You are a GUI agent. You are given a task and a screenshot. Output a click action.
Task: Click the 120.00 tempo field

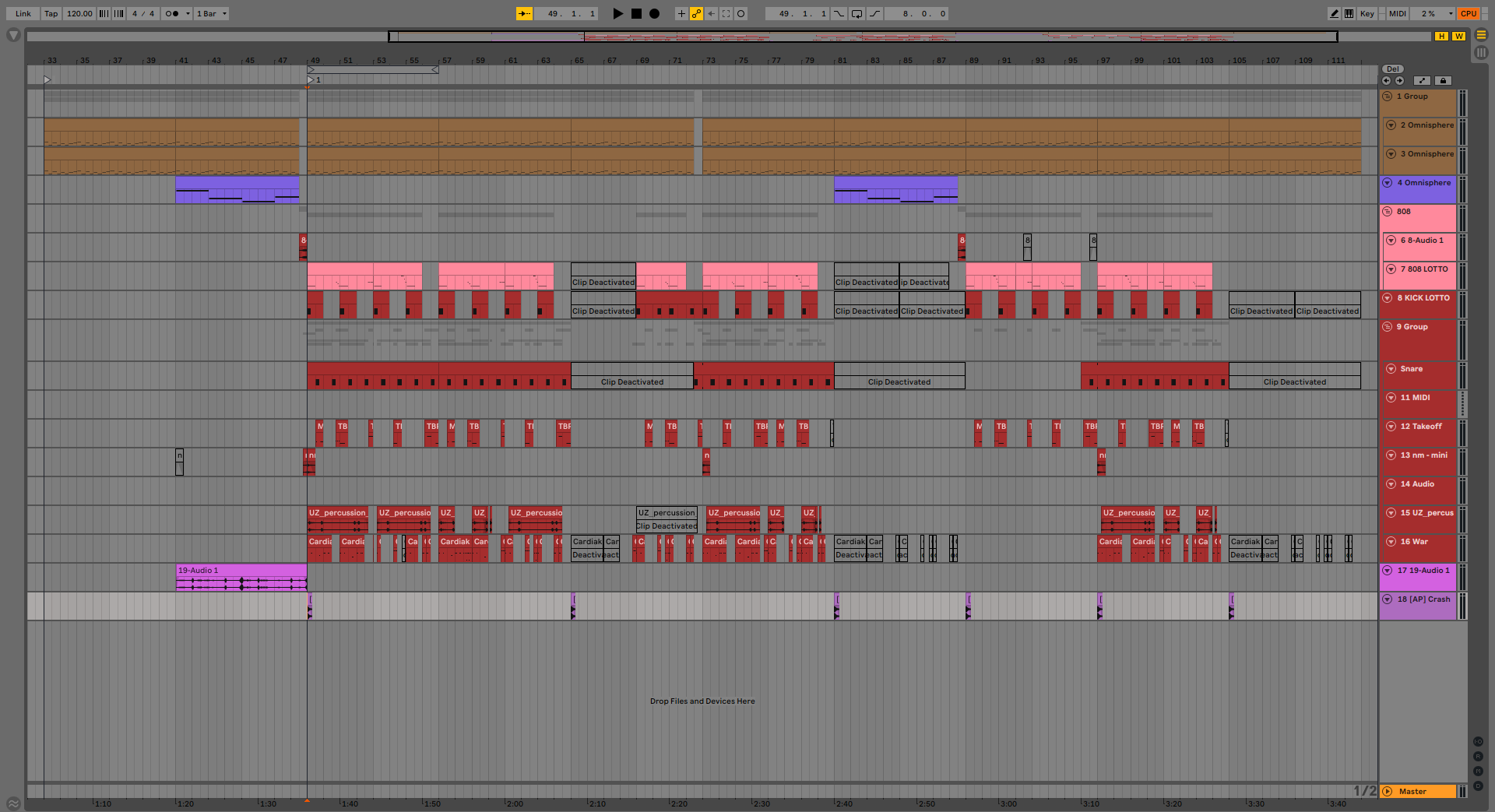(79, 13)
